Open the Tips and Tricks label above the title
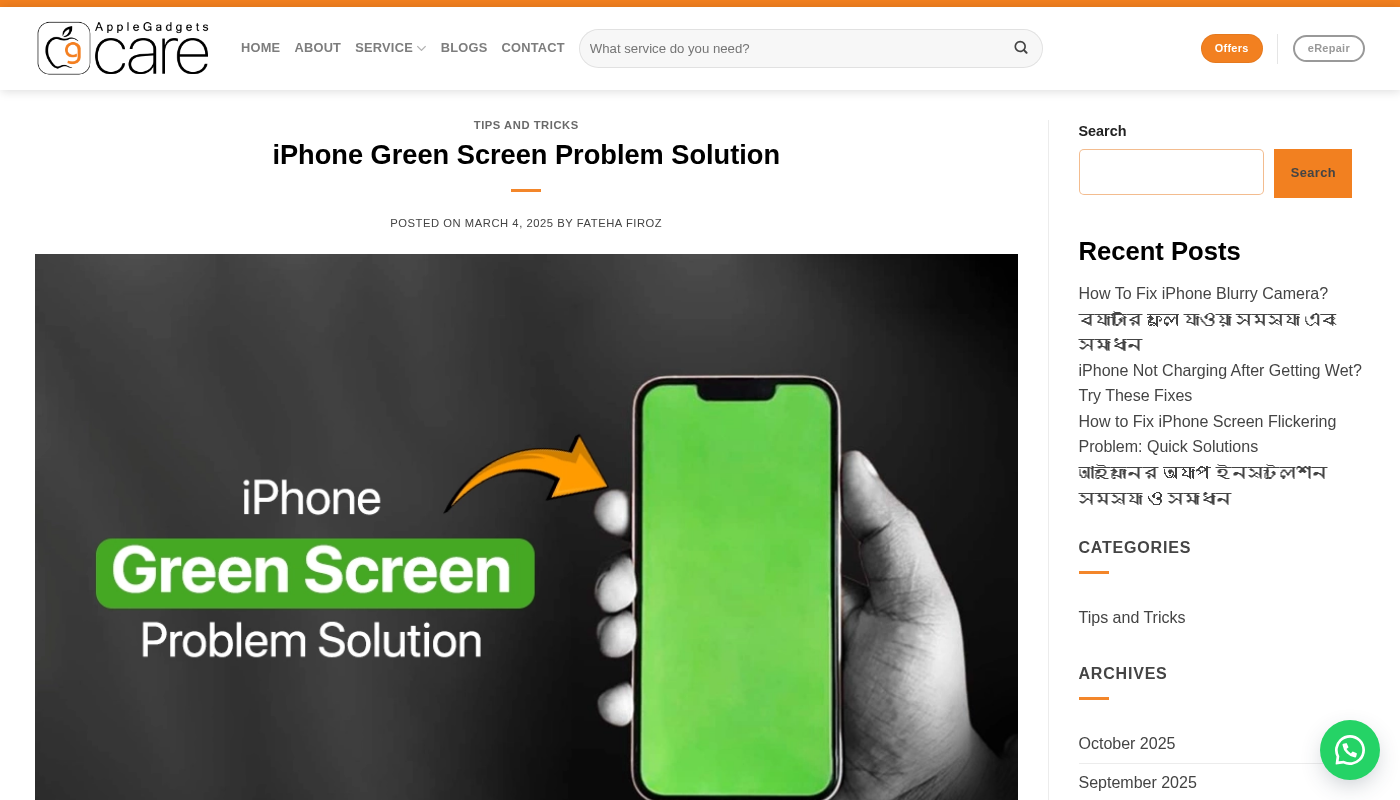Image resolution: width=1400 pixels, height=800 pixels. [x=526, y=125]
